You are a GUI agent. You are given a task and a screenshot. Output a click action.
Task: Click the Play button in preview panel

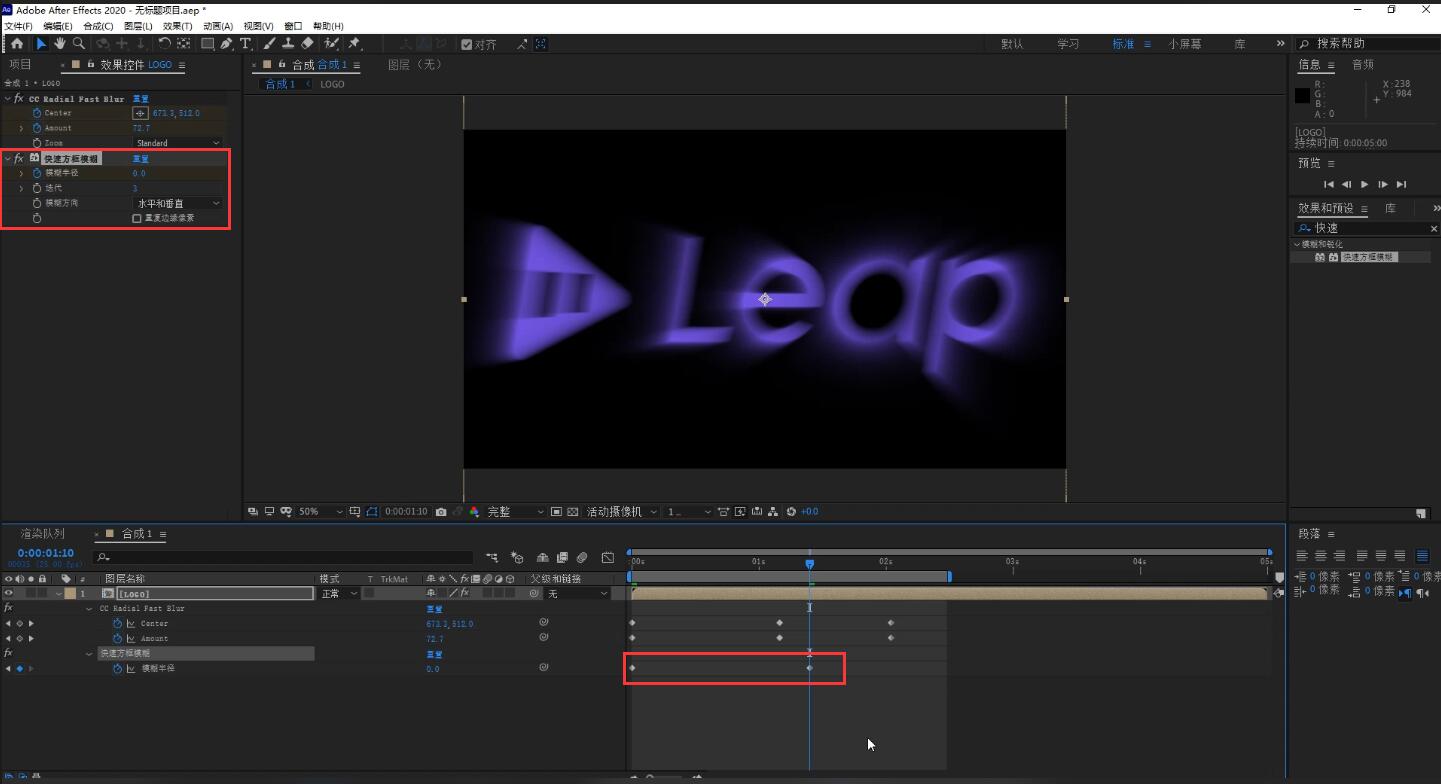(x=1365, y=184)
